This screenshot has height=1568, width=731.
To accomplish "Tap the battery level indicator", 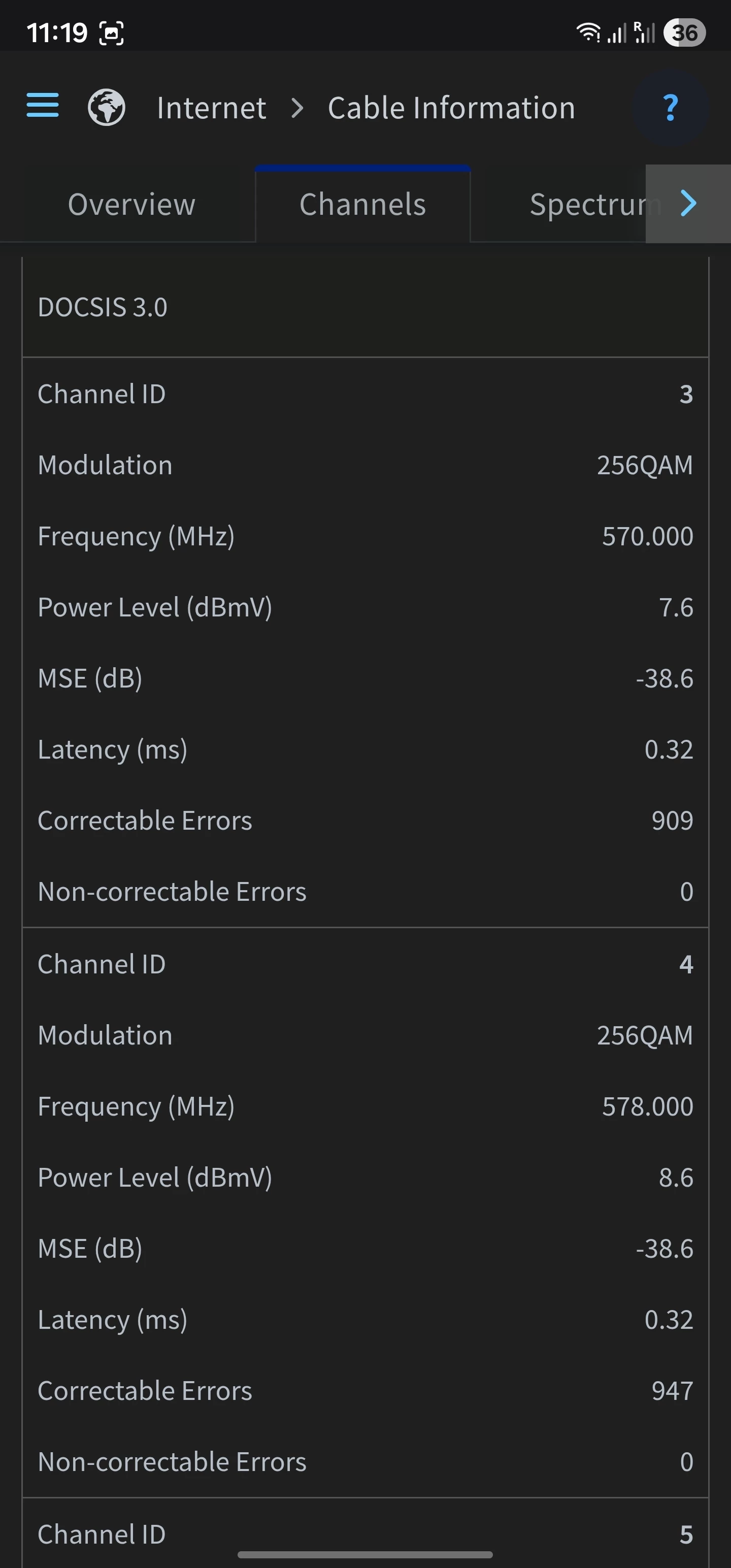I will [684, 32].
